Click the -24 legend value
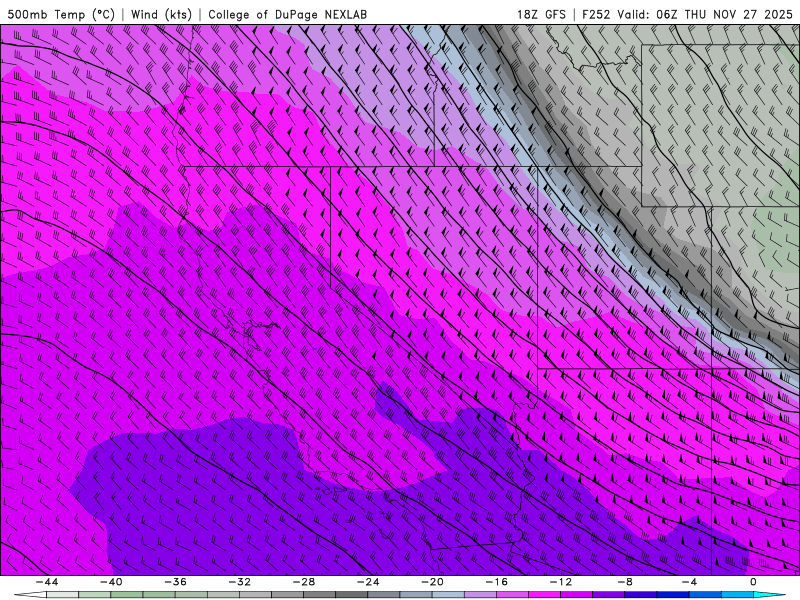Image resolution: width=800 pixels, height=600 pixels. (368, 582)
